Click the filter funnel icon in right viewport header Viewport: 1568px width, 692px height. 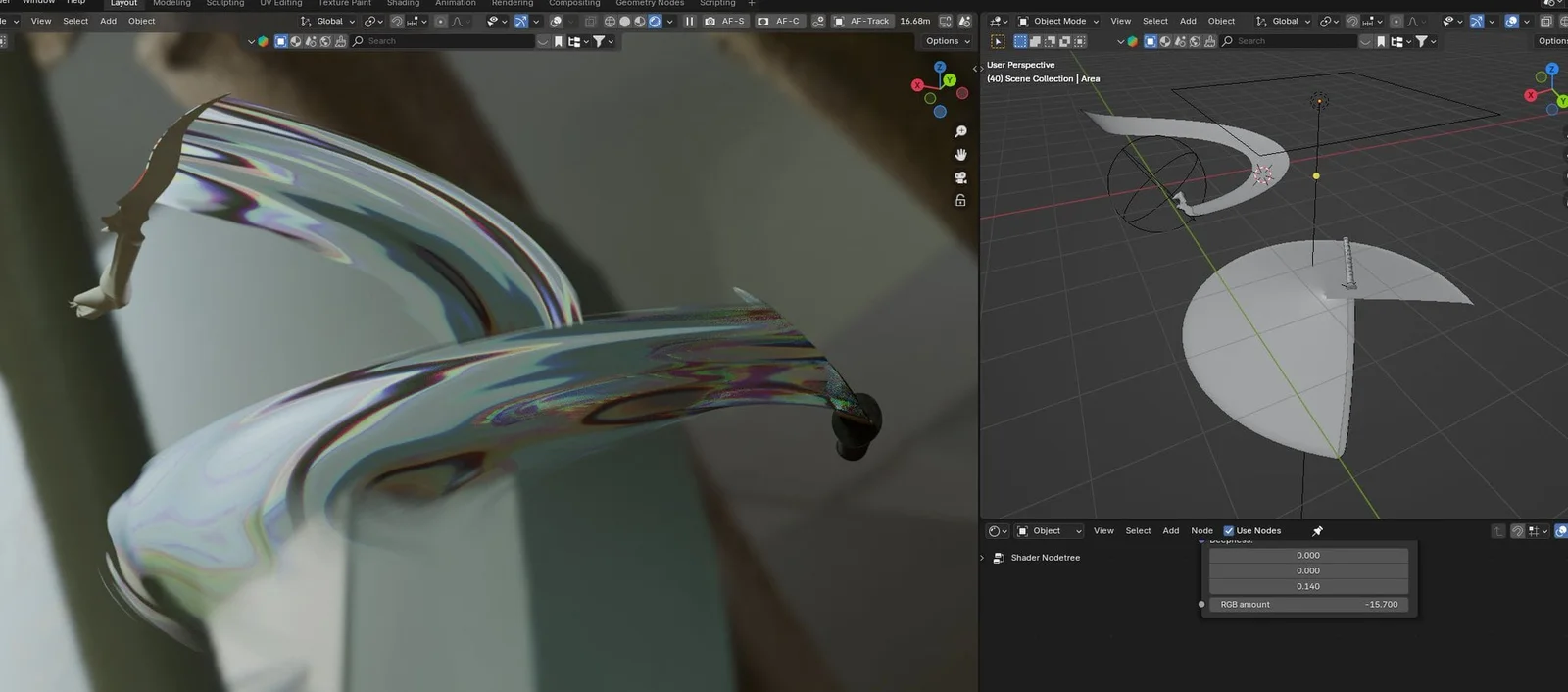(x=1422, y=41)
